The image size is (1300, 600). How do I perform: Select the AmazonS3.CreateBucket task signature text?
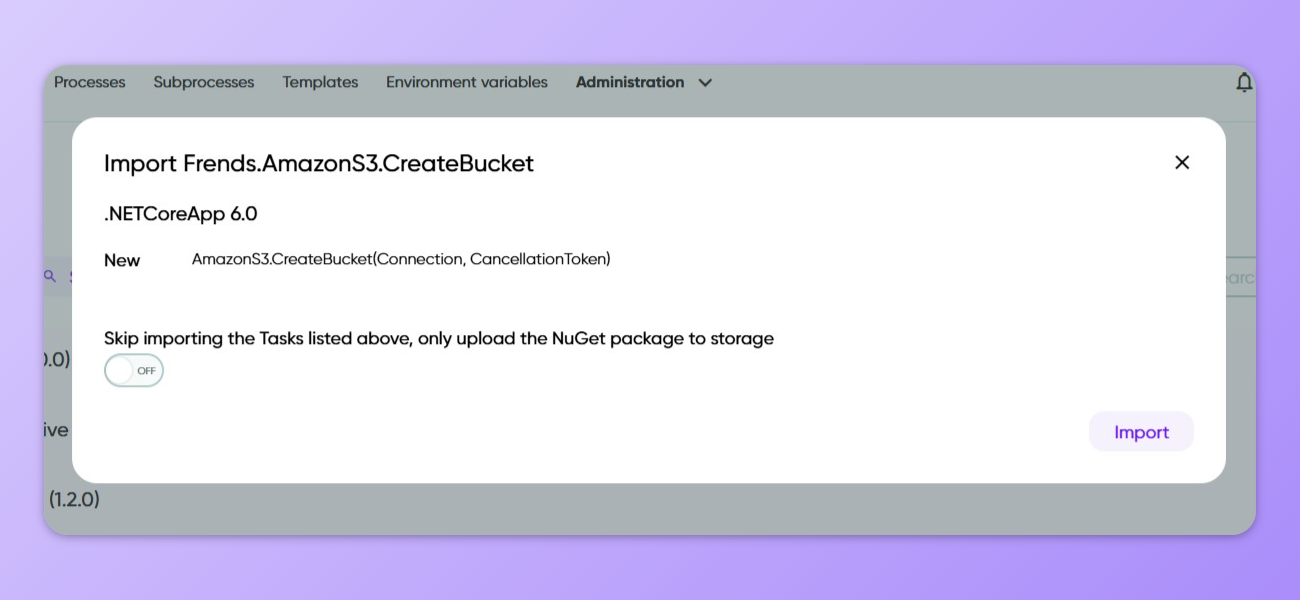(x=401, y=259)
